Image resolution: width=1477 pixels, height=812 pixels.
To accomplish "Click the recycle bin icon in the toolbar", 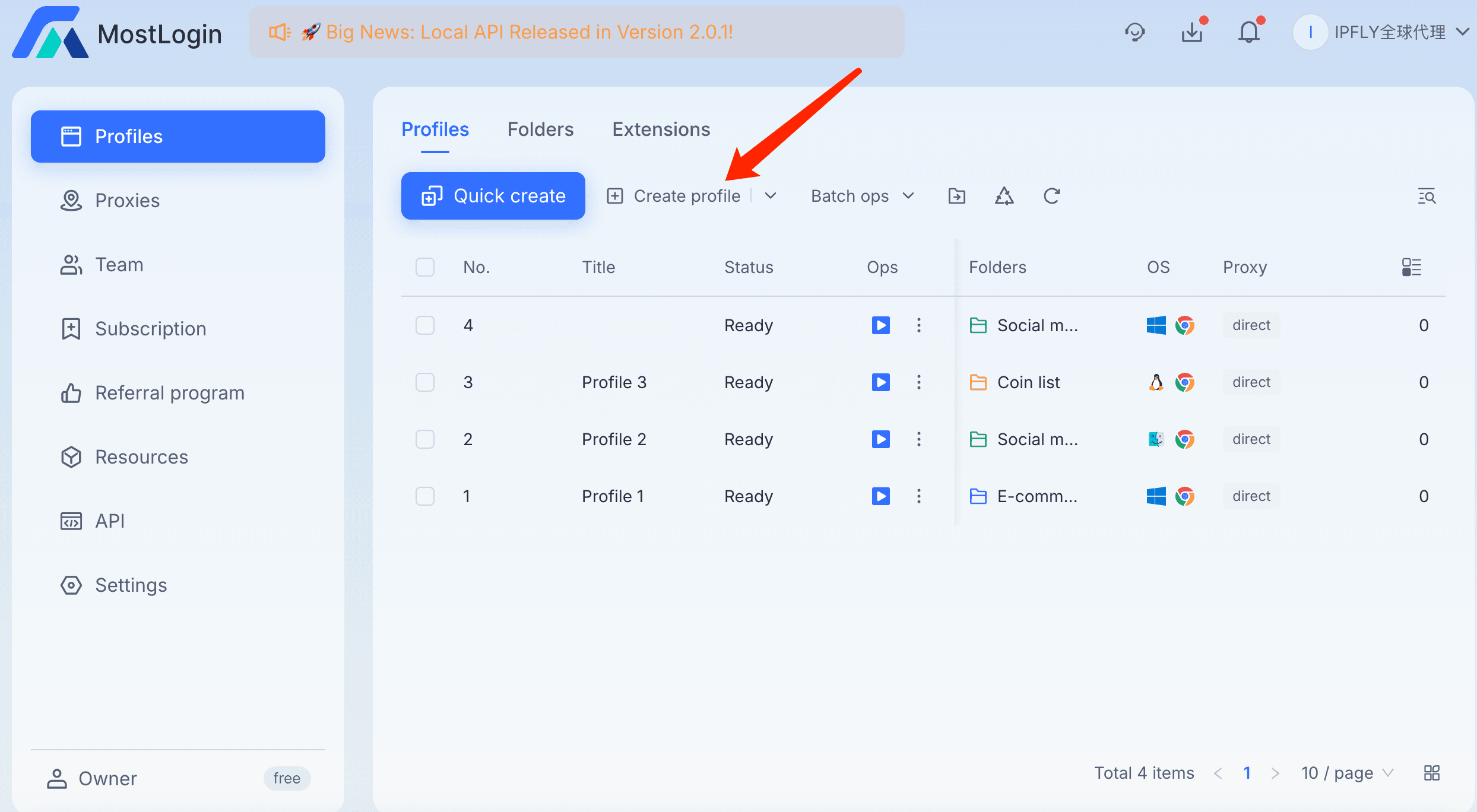I will [1004, 196].
